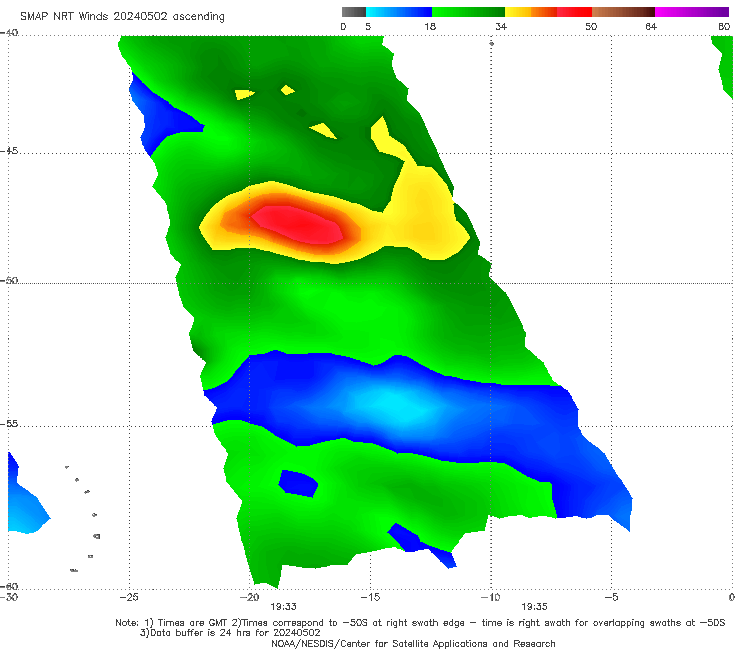The image size is (740, 650).
Task: Click the colorbar label '64'
Action: click(x=651, y=26)
